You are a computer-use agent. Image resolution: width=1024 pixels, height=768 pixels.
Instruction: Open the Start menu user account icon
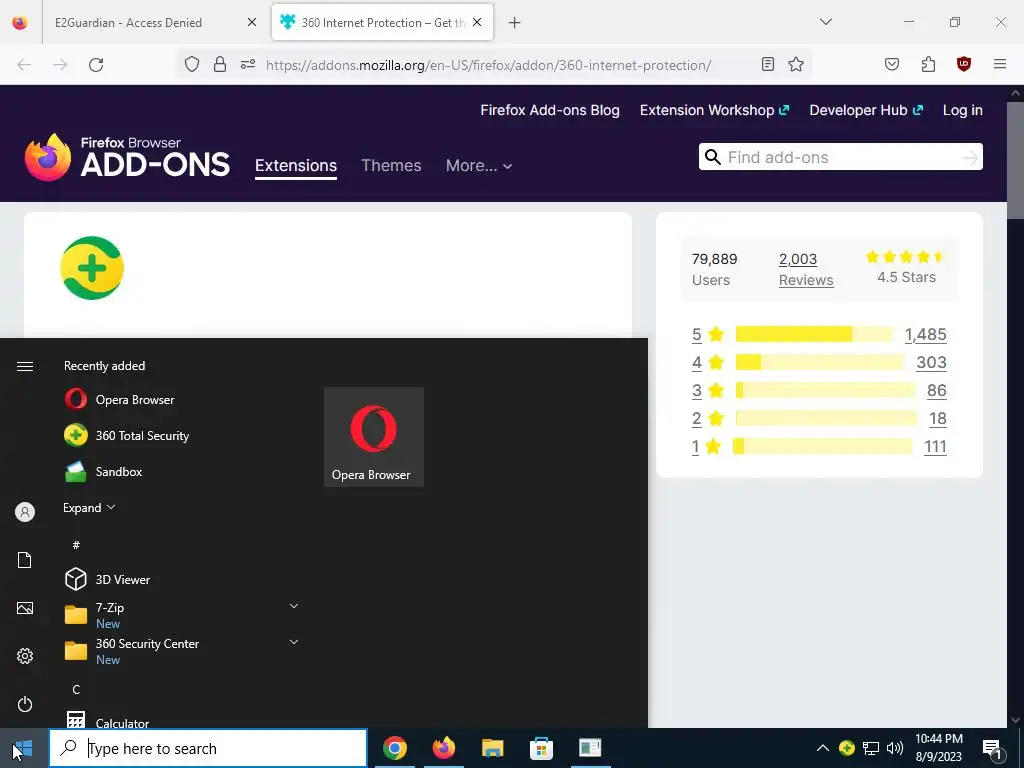25,512
